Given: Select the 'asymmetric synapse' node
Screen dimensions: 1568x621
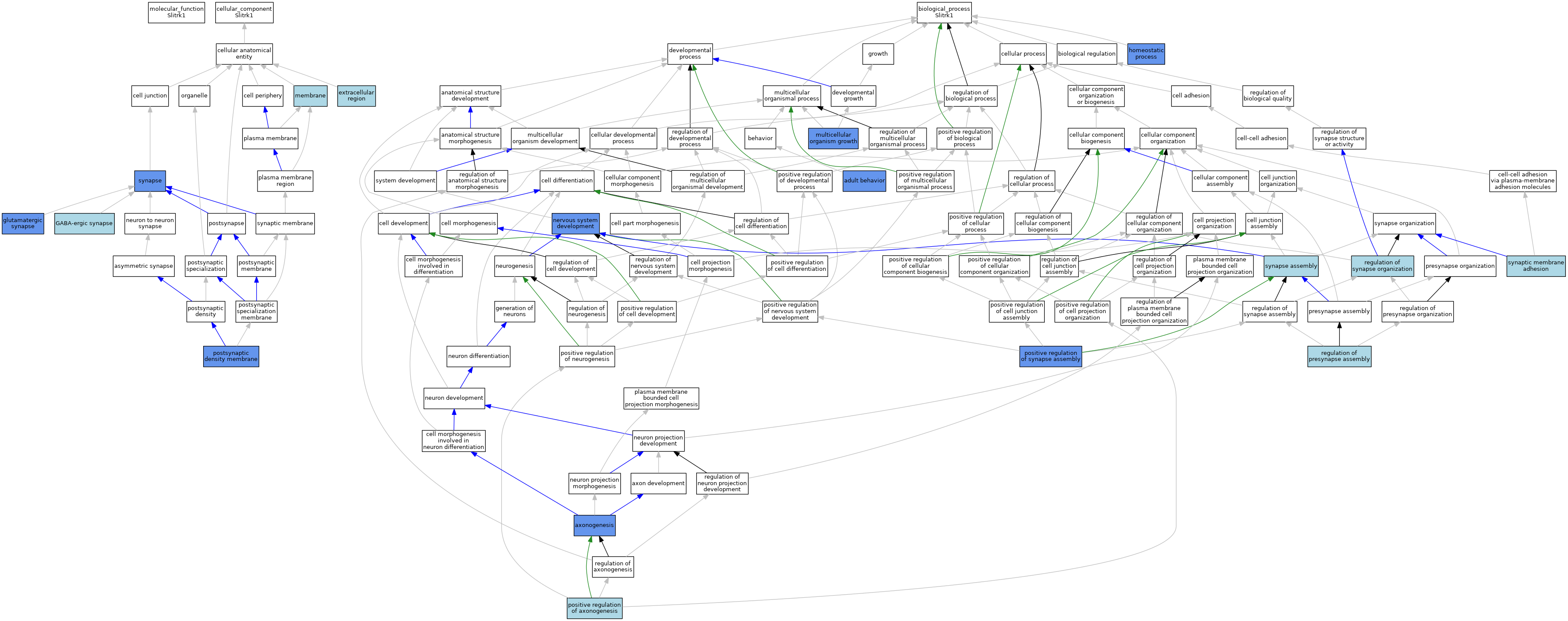Looking at the screenshot, I should 144,266.
